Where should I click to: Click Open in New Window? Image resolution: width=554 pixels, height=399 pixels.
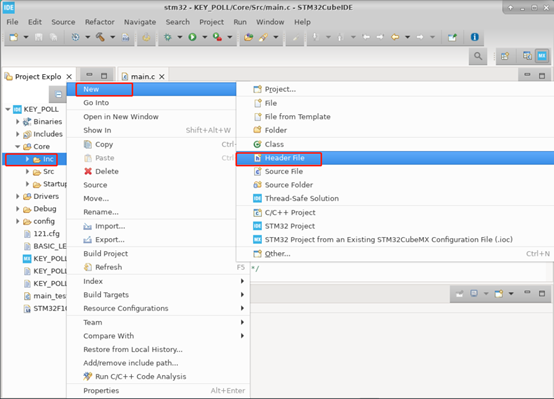151,117
